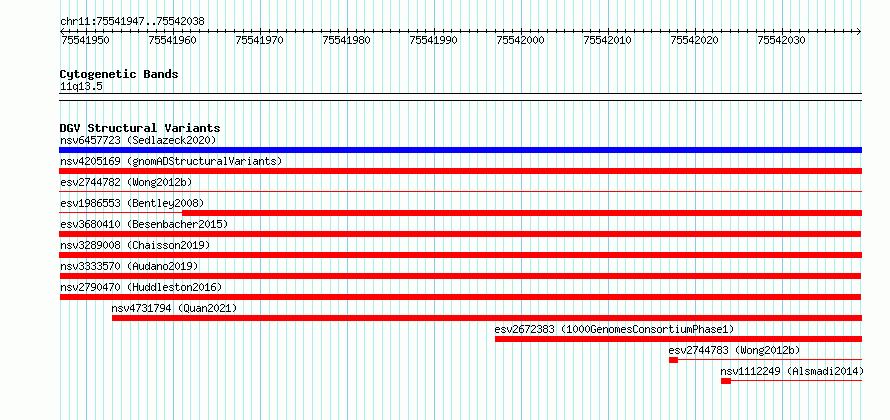Click the chr11:75541947..75542038 region label
Image resolution: width=890 pixels, height=420 pixels.
point(132,21)
